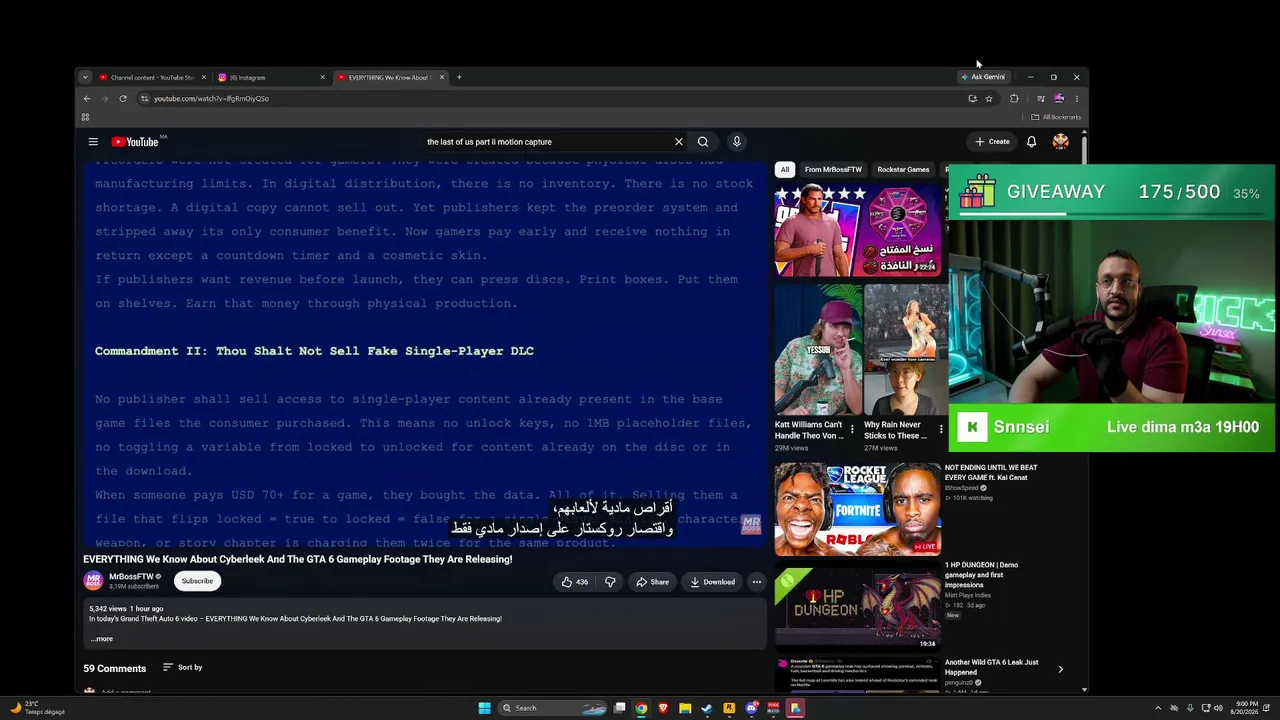Open the YouTube guide hamburger menu
Image resolution: width=1280 pixels, height=720 pixels.
click(93, 142)
